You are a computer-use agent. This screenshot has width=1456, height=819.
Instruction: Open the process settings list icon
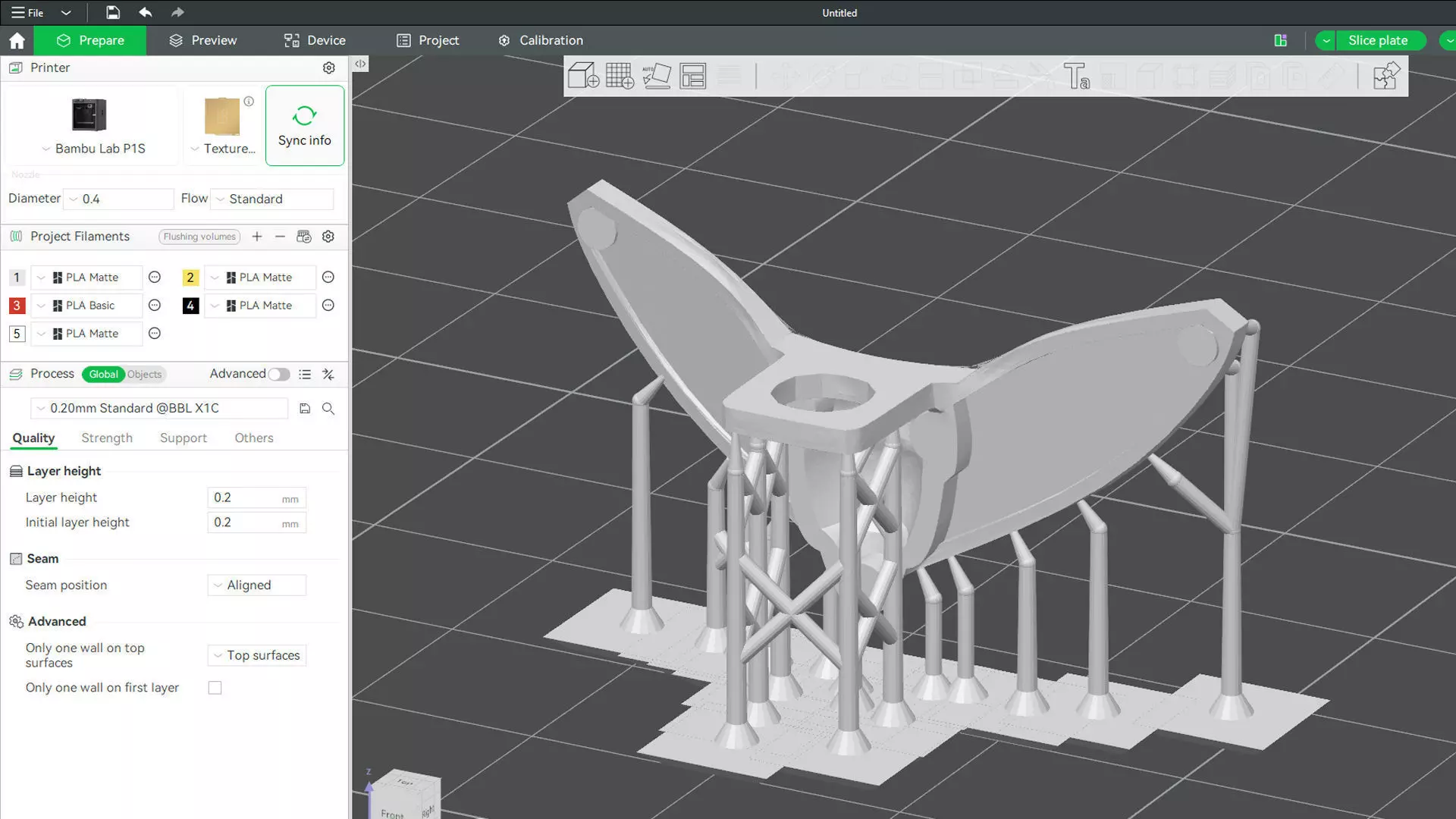[x=305, y=375]
